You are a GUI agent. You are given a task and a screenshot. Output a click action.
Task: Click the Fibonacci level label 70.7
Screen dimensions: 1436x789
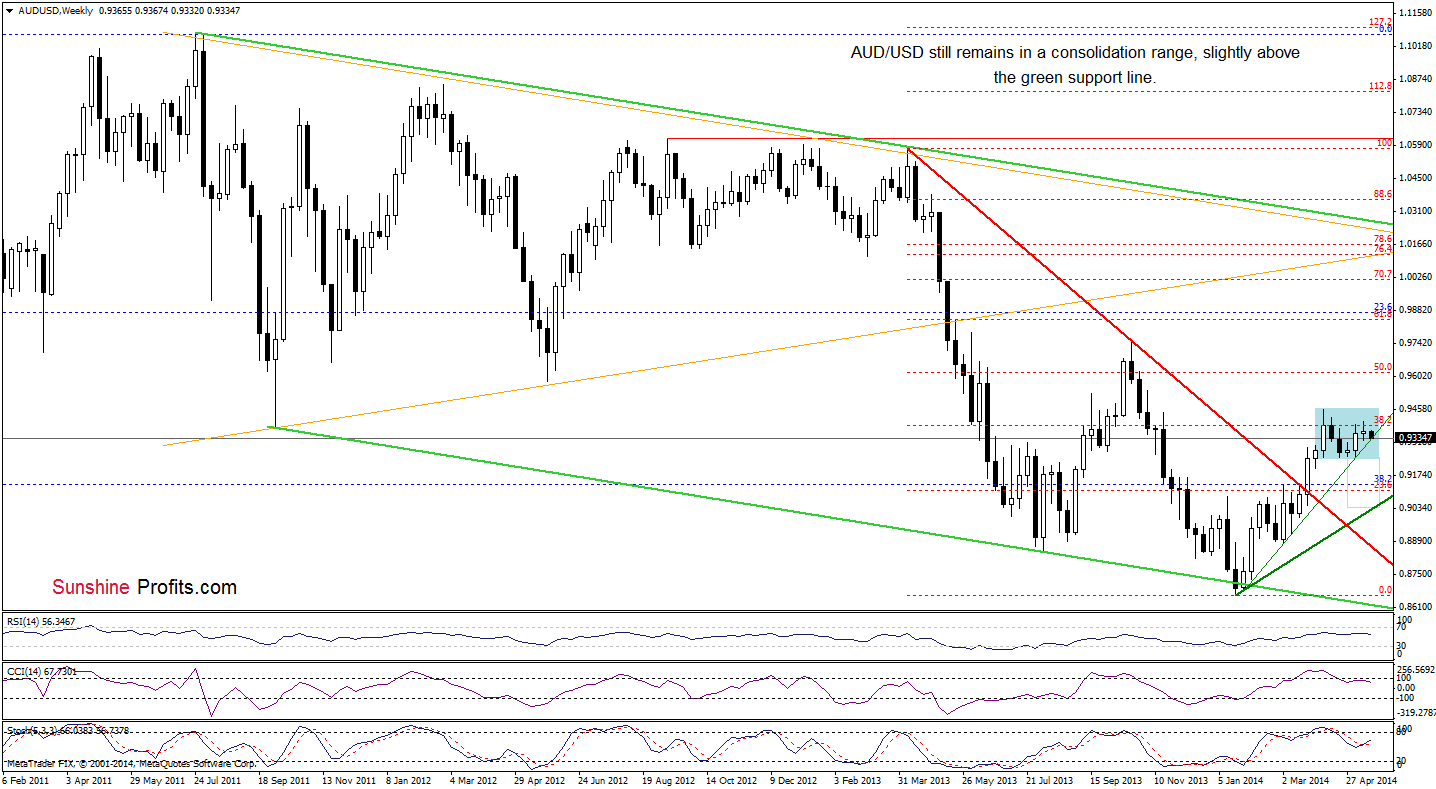click(1384, 273)
